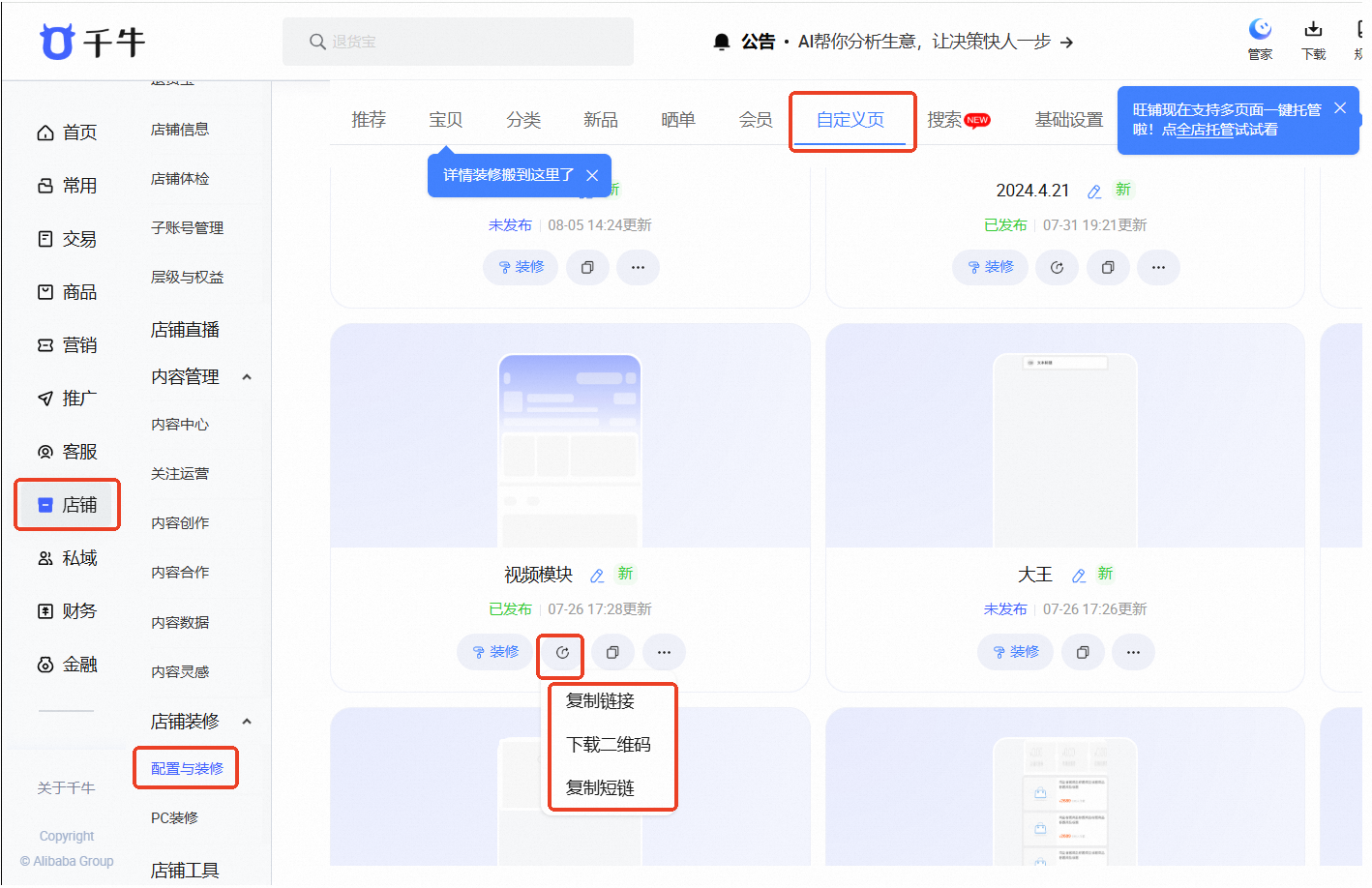Open 营销 section in sidebar
The width and height of the screenshot is (1372, 888).
(x=67, y=345)
